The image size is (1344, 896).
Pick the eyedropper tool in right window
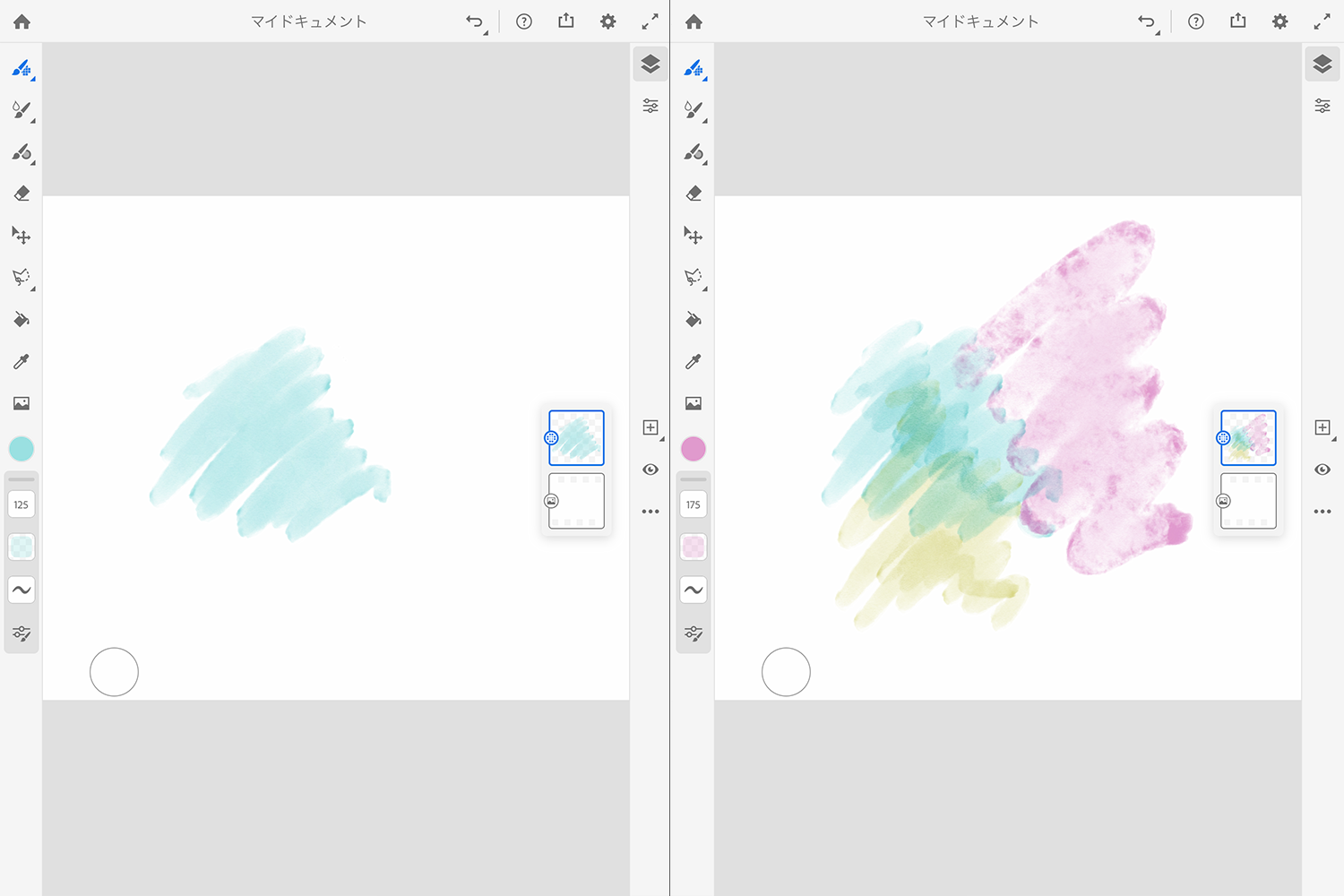click(694, 361)
